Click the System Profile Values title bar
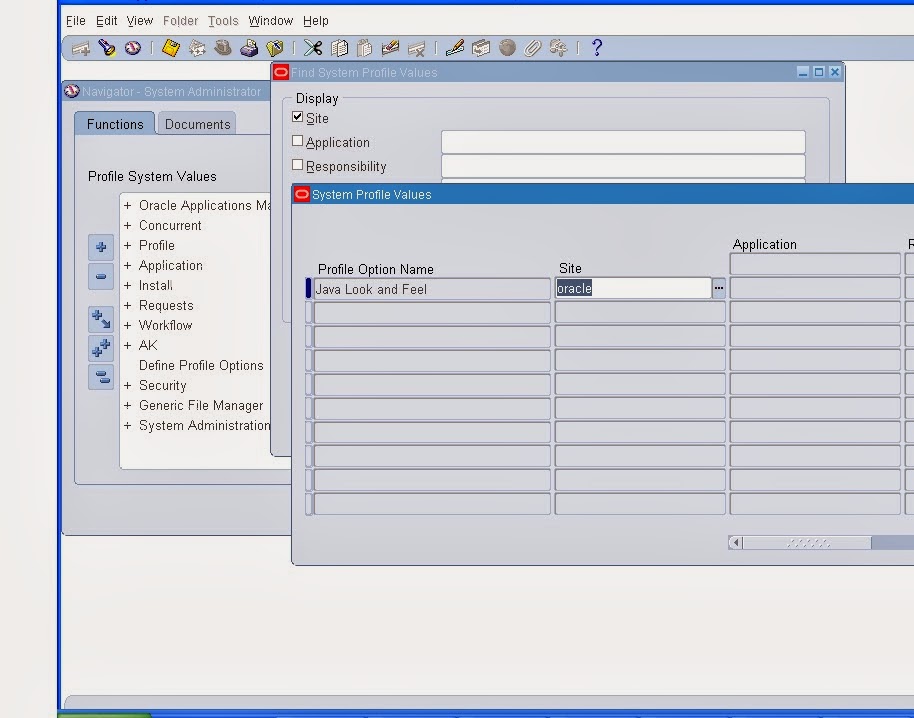The width and height of the screenshot is (914, 718). pos(603,194)
